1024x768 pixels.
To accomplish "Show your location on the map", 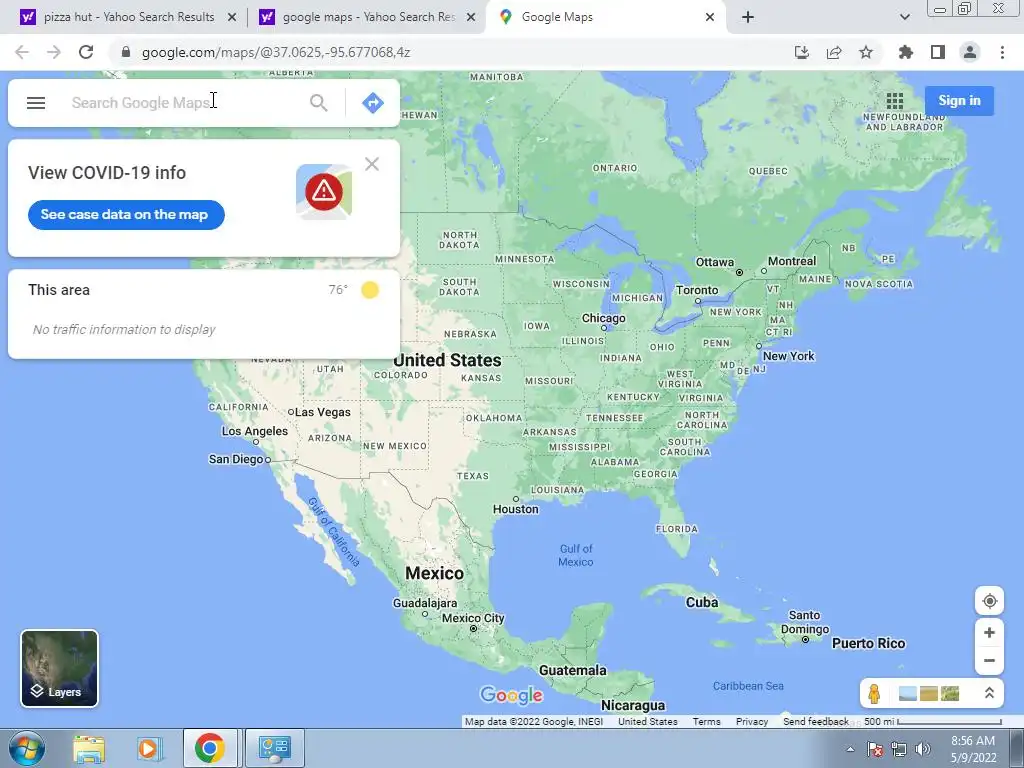I will [x=989, y=601].
